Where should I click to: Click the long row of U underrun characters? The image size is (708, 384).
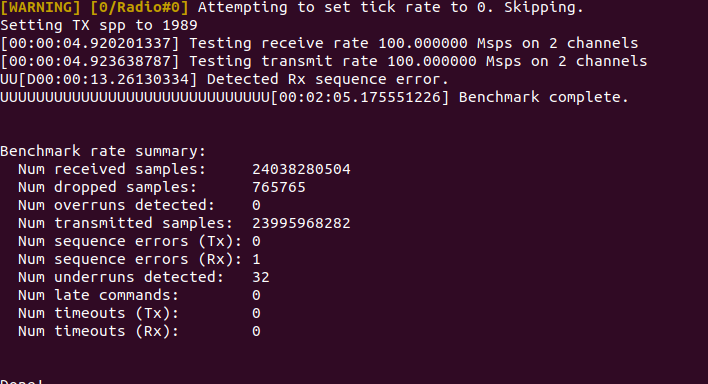(135, 98)
